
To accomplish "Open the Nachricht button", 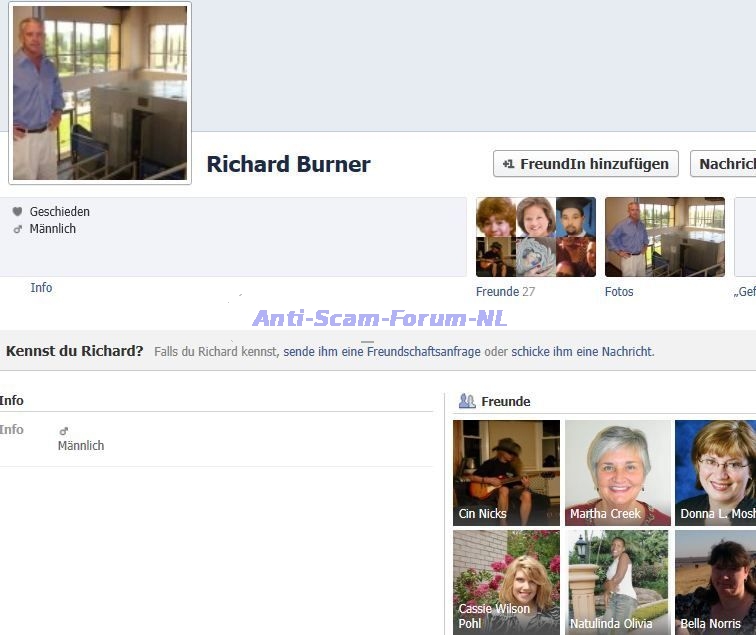I will 724,164.
